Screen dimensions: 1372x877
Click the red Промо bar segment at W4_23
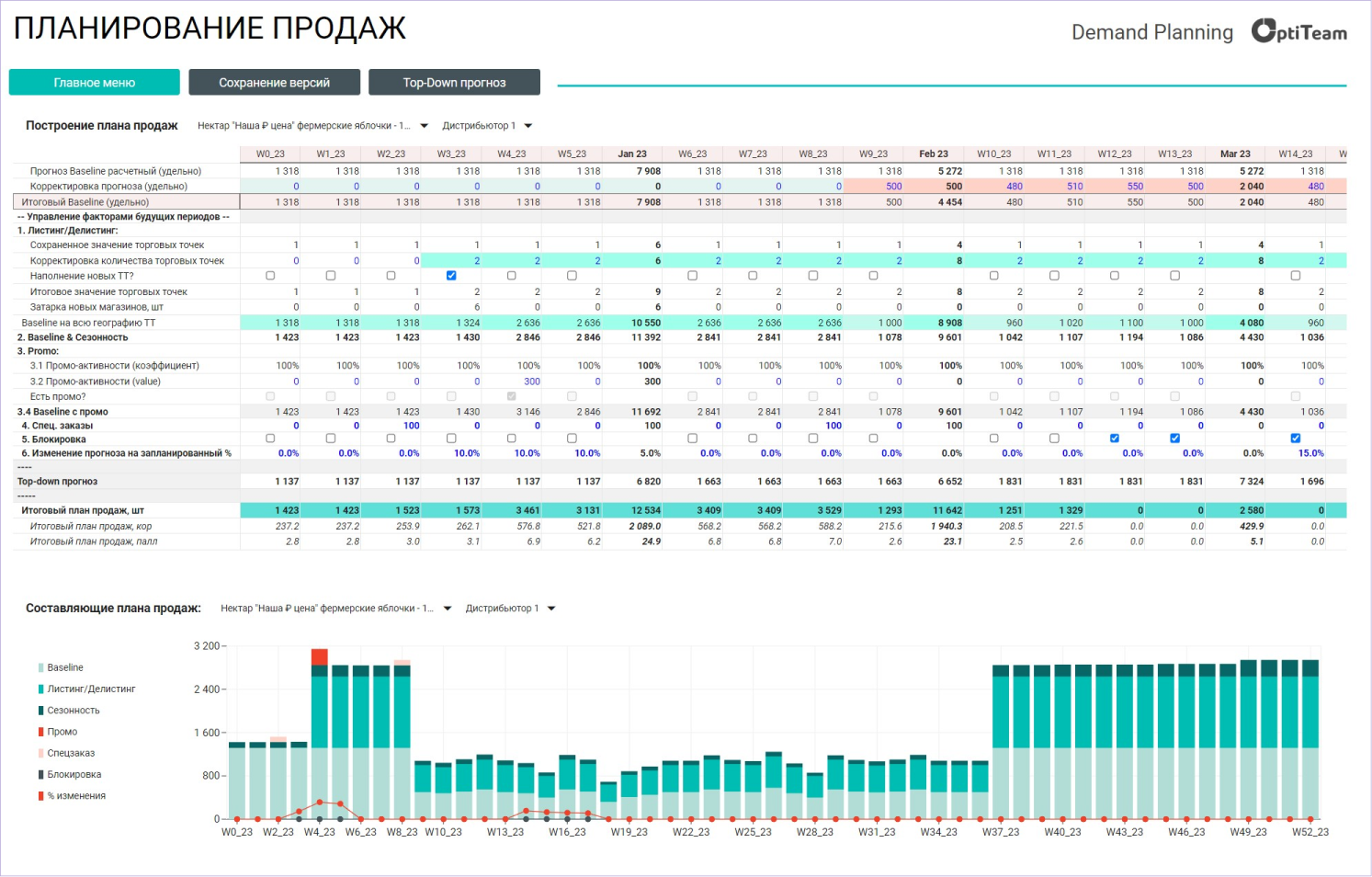[320, 657]
